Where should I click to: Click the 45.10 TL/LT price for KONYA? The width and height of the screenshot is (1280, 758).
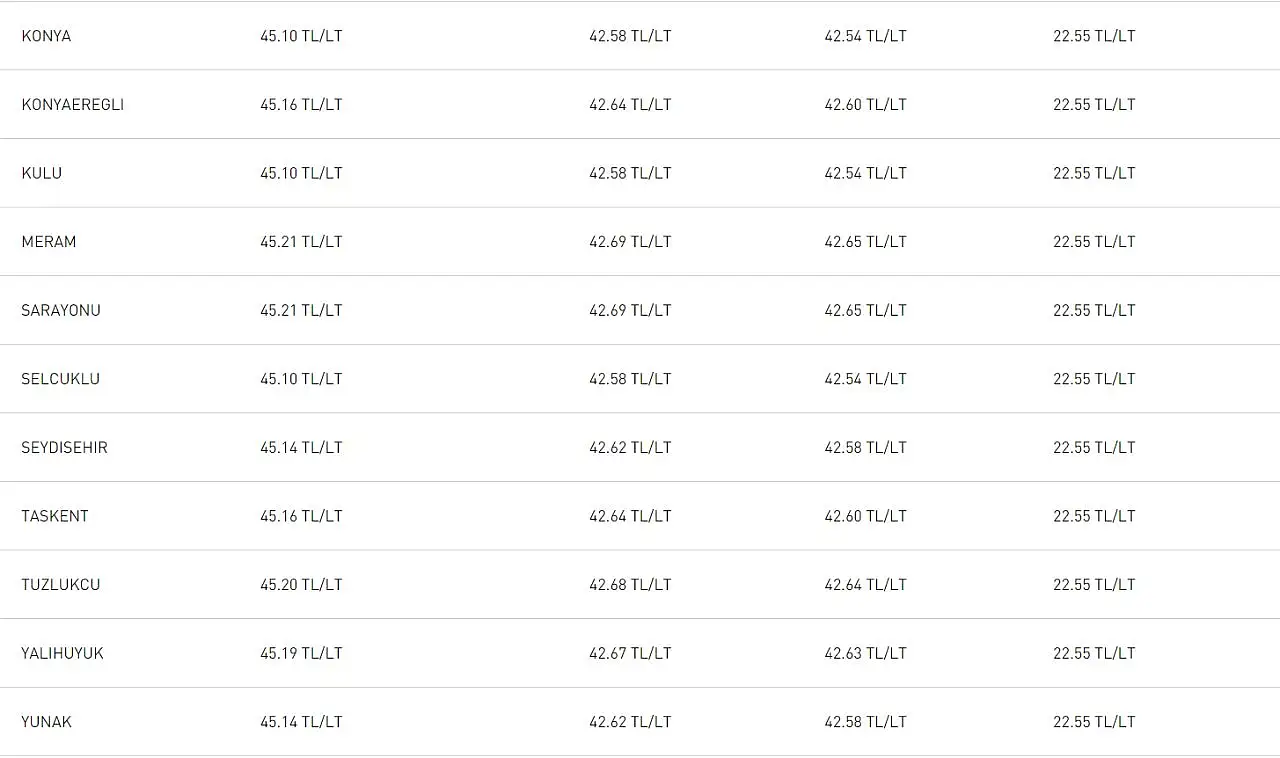(x=301, y=36)
